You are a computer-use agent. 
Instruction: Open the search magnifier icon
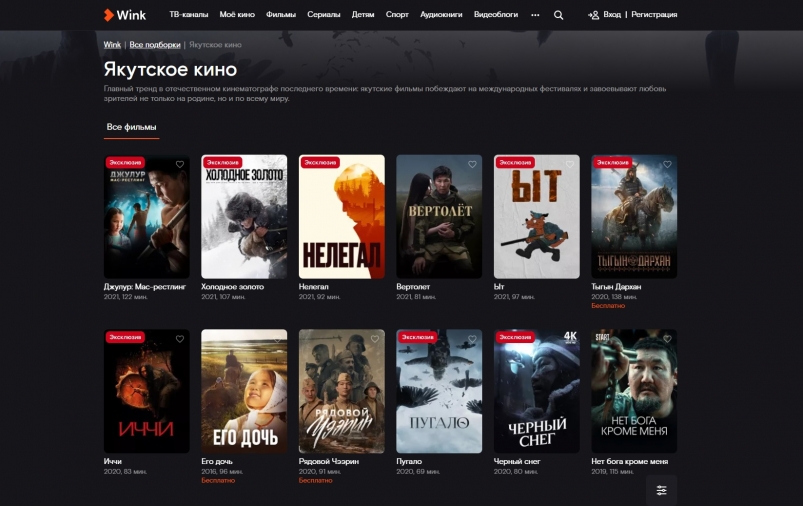(558, 15)
